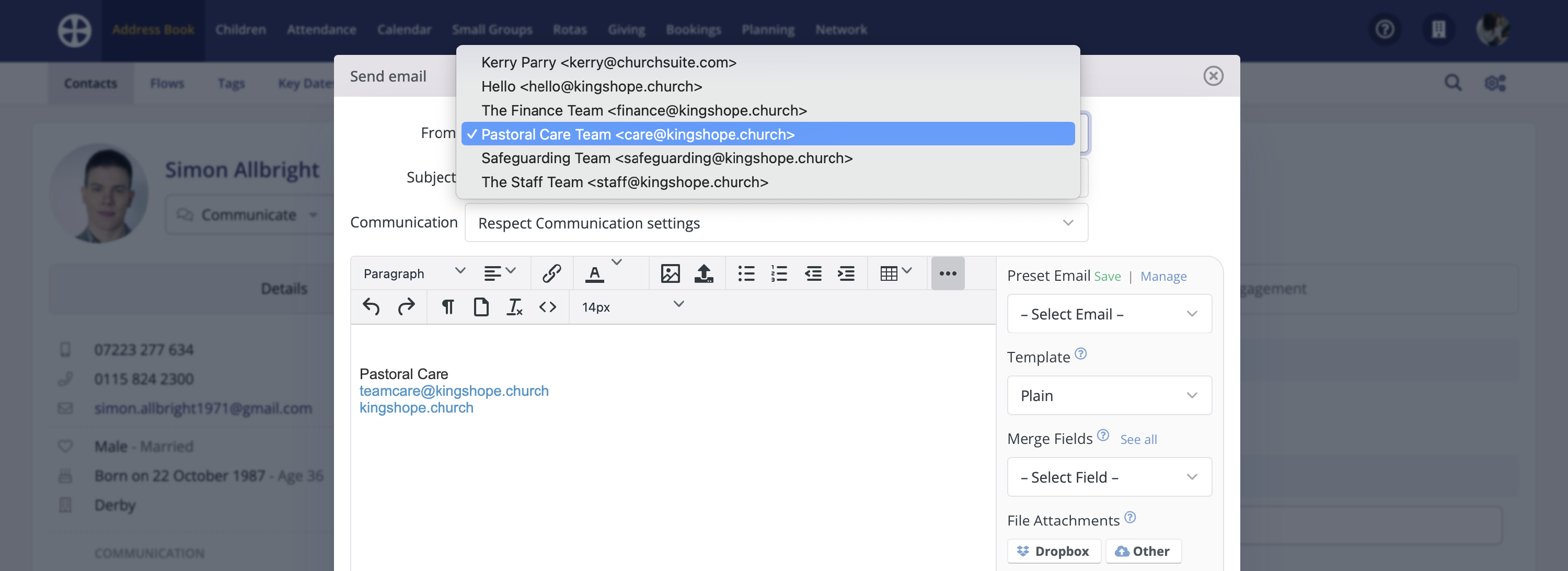
Task: Click the upload file icon in the toolbar
Action: (704, 273)
